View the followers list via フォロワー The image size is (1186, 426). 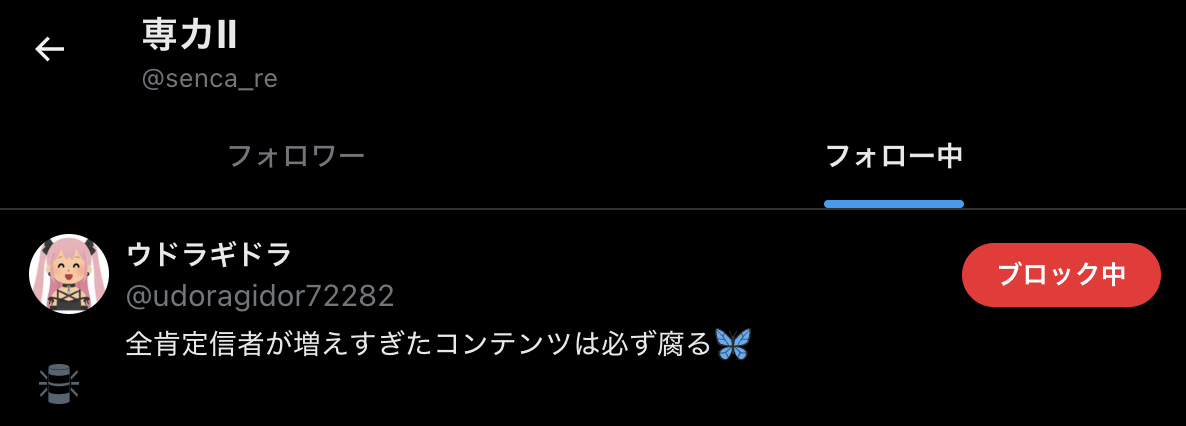(296, 157)
